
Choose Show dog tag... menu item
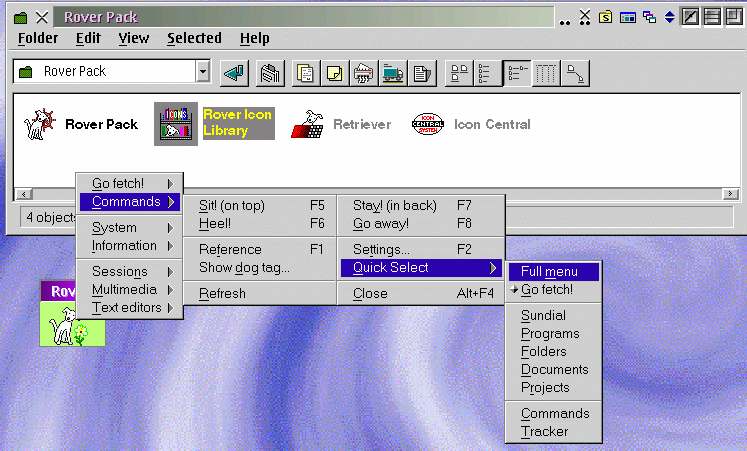point(260,268)
